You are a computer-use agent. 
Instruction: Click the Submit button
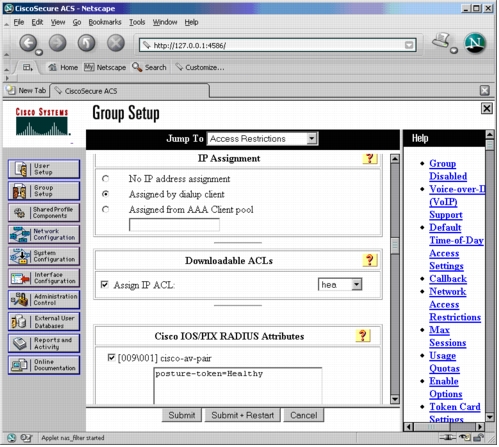182,416
